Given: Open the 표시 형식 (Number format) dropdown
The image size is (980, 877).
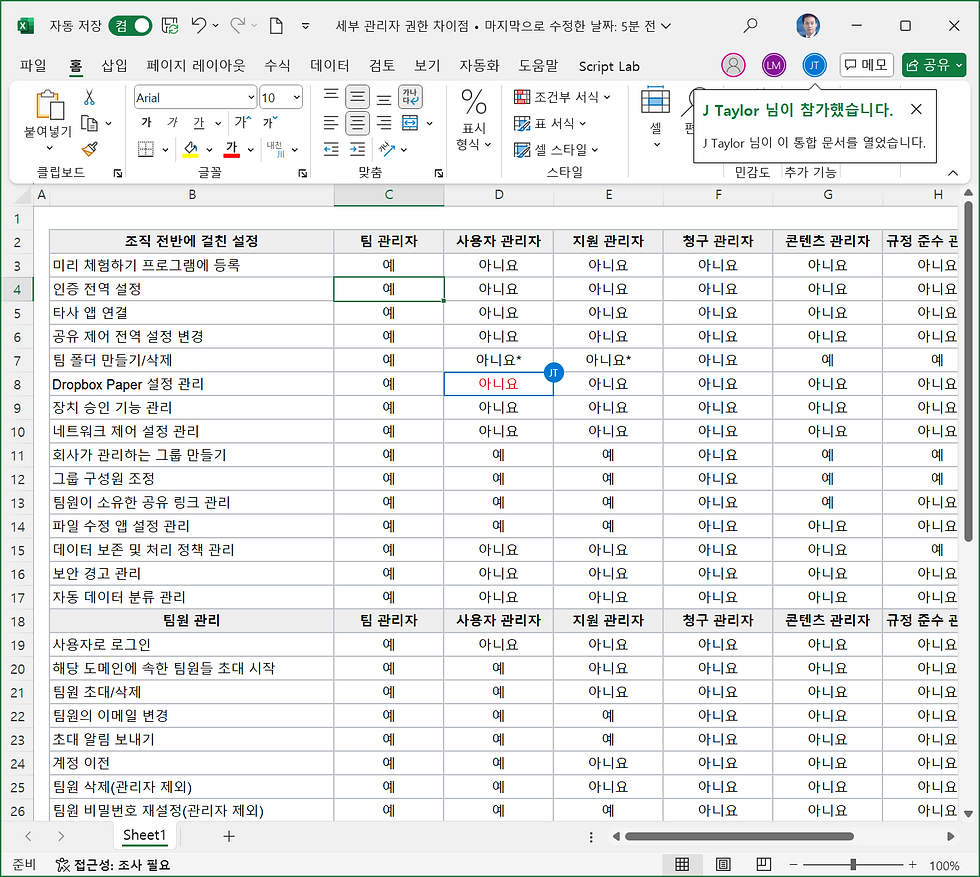Looking at the screenshot, I should click(x=474, y=119).
